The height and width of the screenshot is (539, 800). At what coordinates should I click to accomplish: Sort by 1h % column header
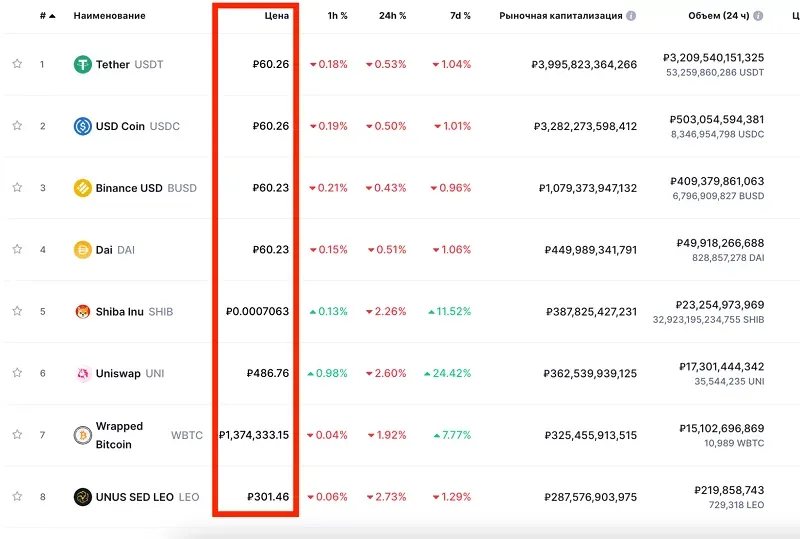[x=337, y=16]
